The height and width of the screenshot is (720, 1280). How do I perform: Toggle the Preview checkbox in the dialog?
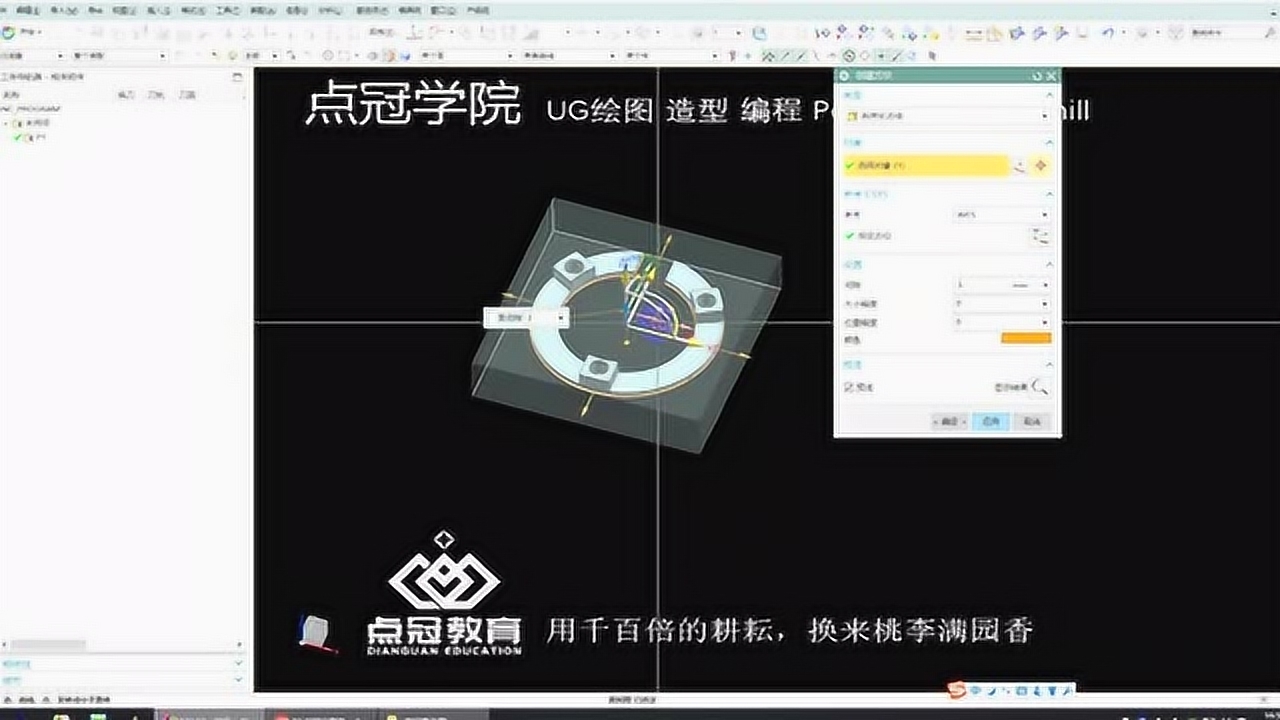[850, 387]
